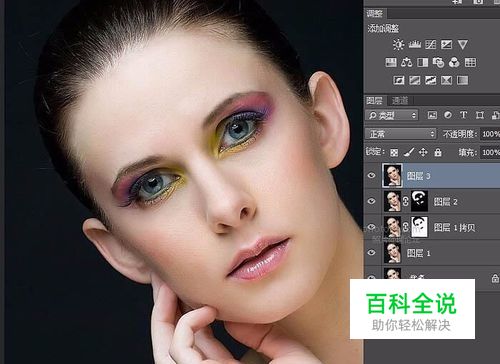Click lock icon on the background layer

(495, 278)
